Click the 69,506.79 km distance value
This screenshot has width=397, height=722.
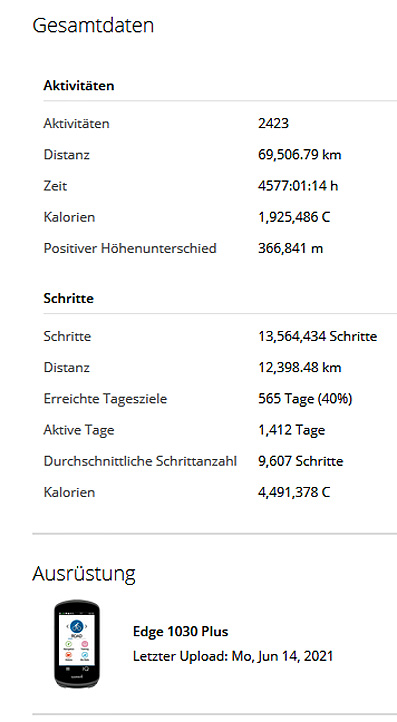[x=300, y=155]
